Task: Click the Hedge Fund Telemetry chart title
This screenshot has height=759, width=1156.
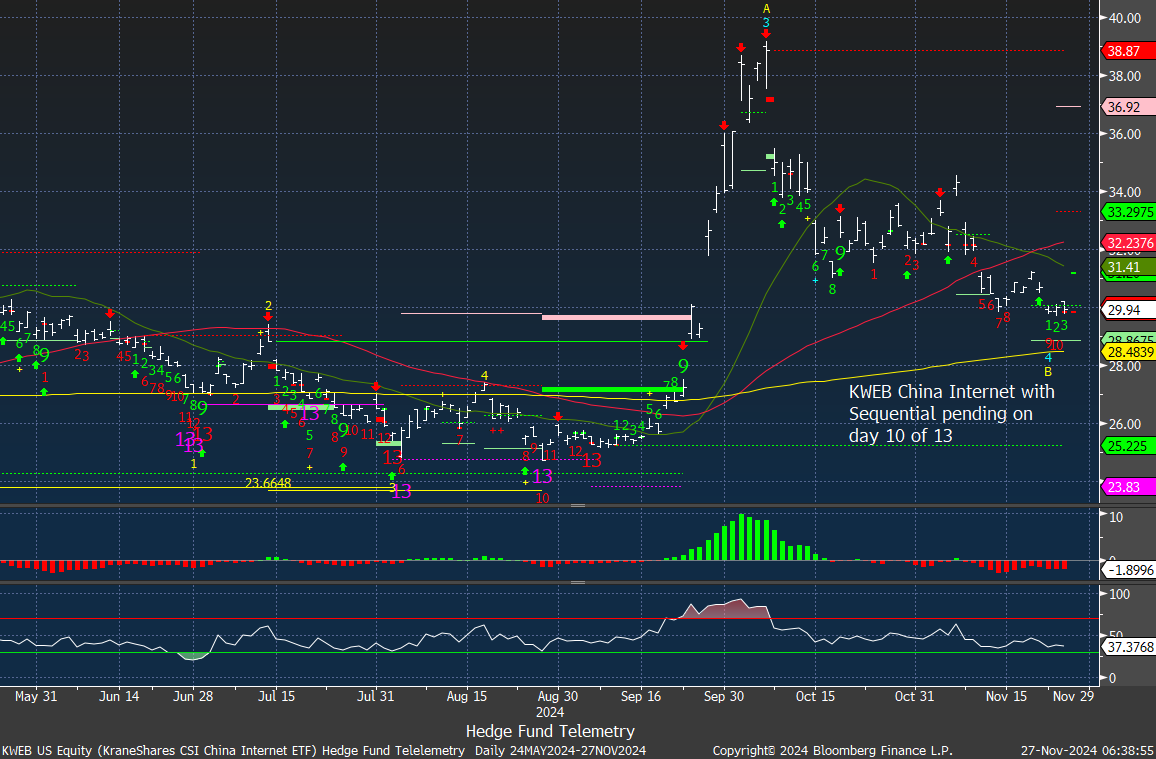Action: click(x=550, y=731)
